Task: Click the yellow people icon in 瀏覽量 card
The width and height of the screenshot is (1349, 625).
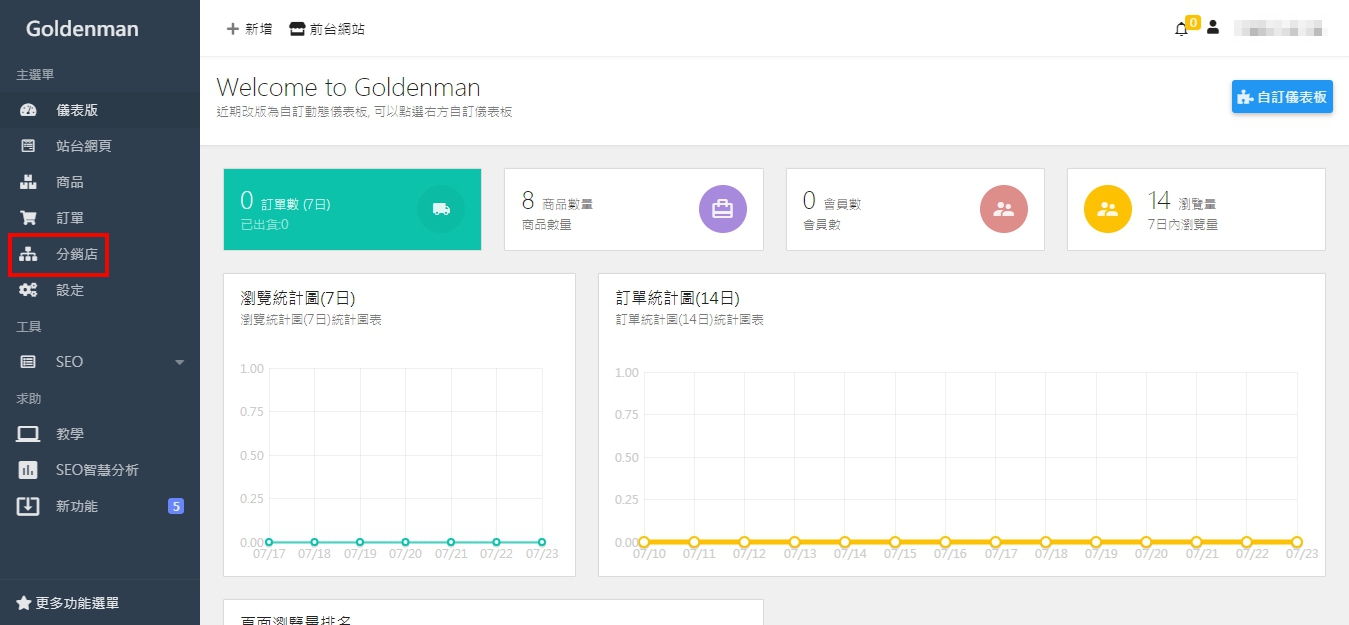Action: [x=1108, y=209]
